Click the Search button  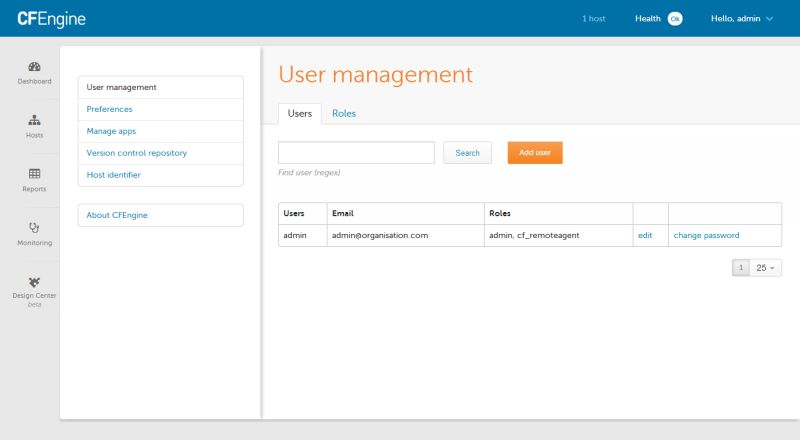pyautogui.click(x=467, y=153)
